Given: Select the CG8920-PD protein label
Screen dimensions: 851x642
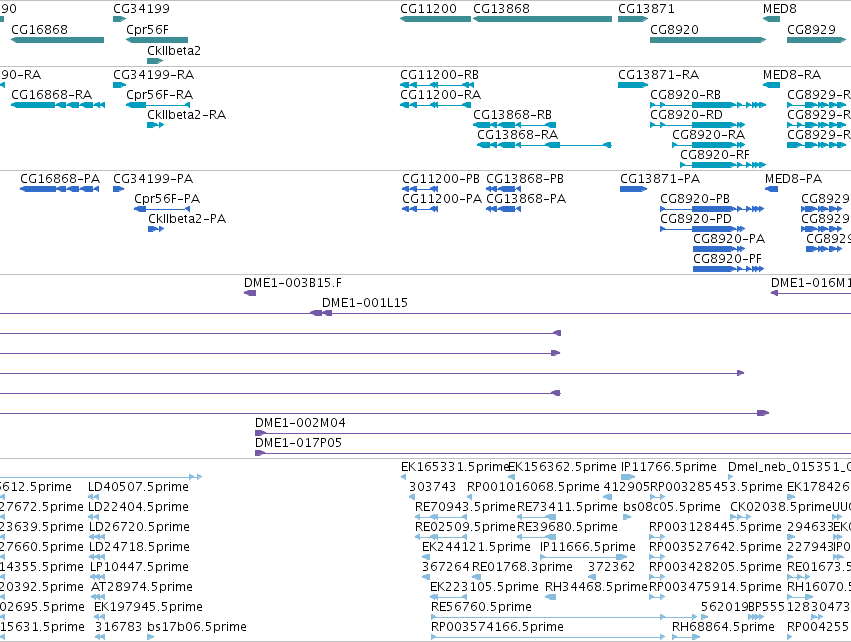Looking at the screenshot, I should (696, 219).
